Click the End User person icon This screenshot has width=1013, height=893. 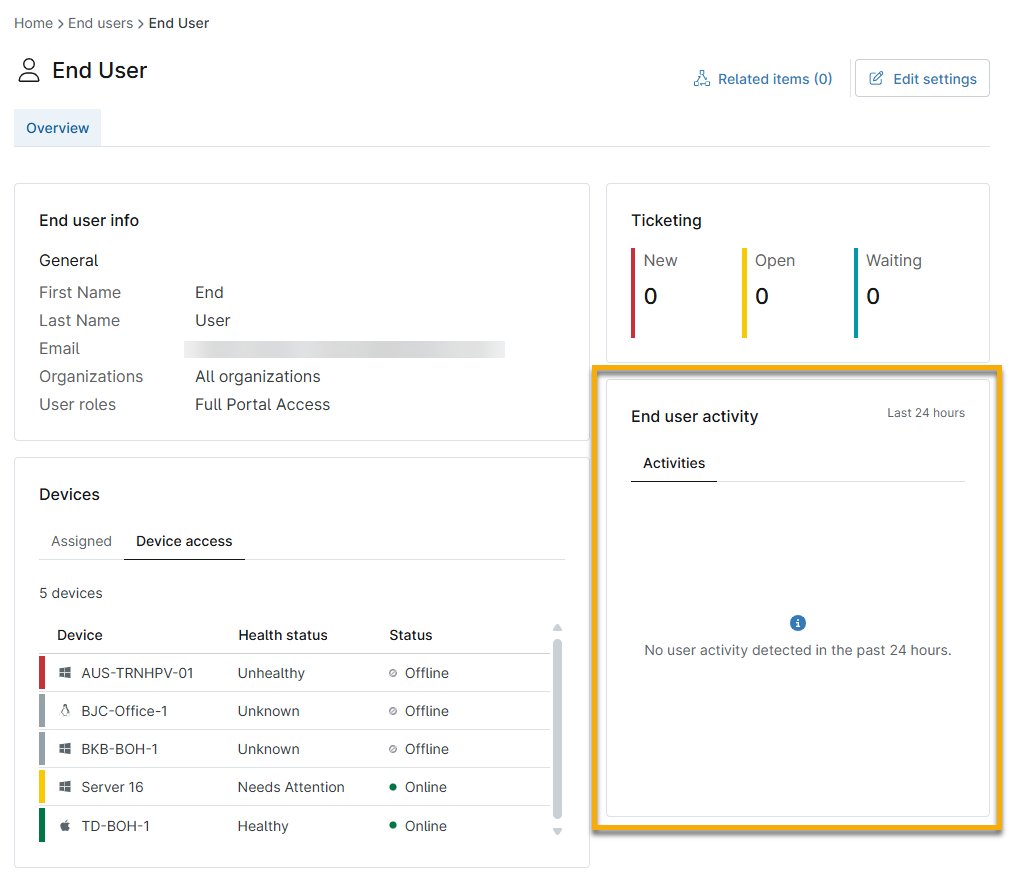tap(29, 70)
